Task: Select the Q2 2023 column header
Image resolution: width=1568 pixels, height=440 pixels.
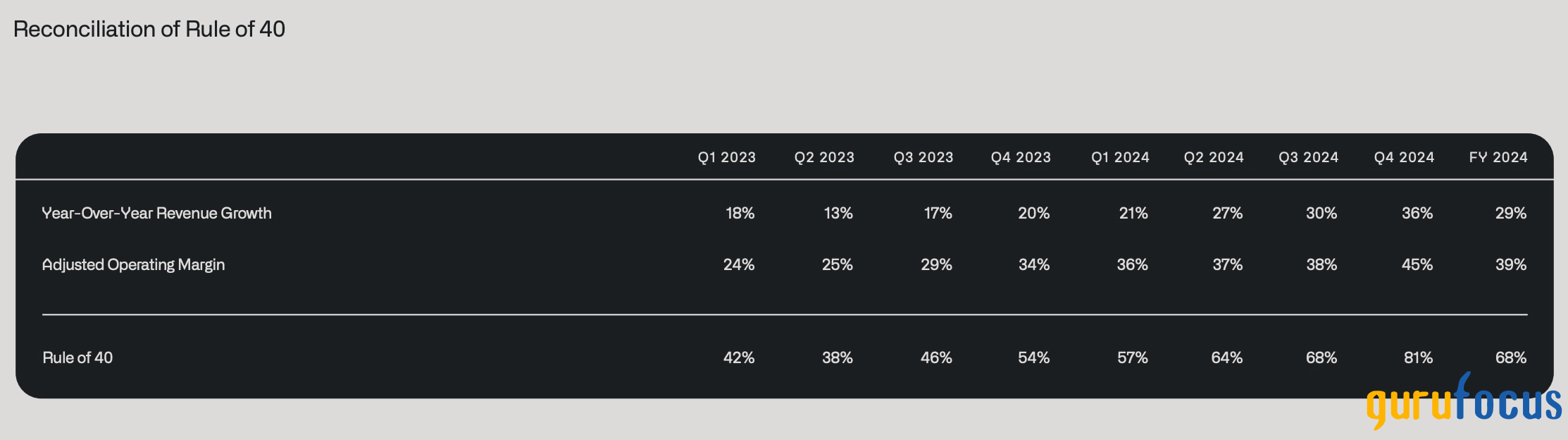Action: point(824,157)
